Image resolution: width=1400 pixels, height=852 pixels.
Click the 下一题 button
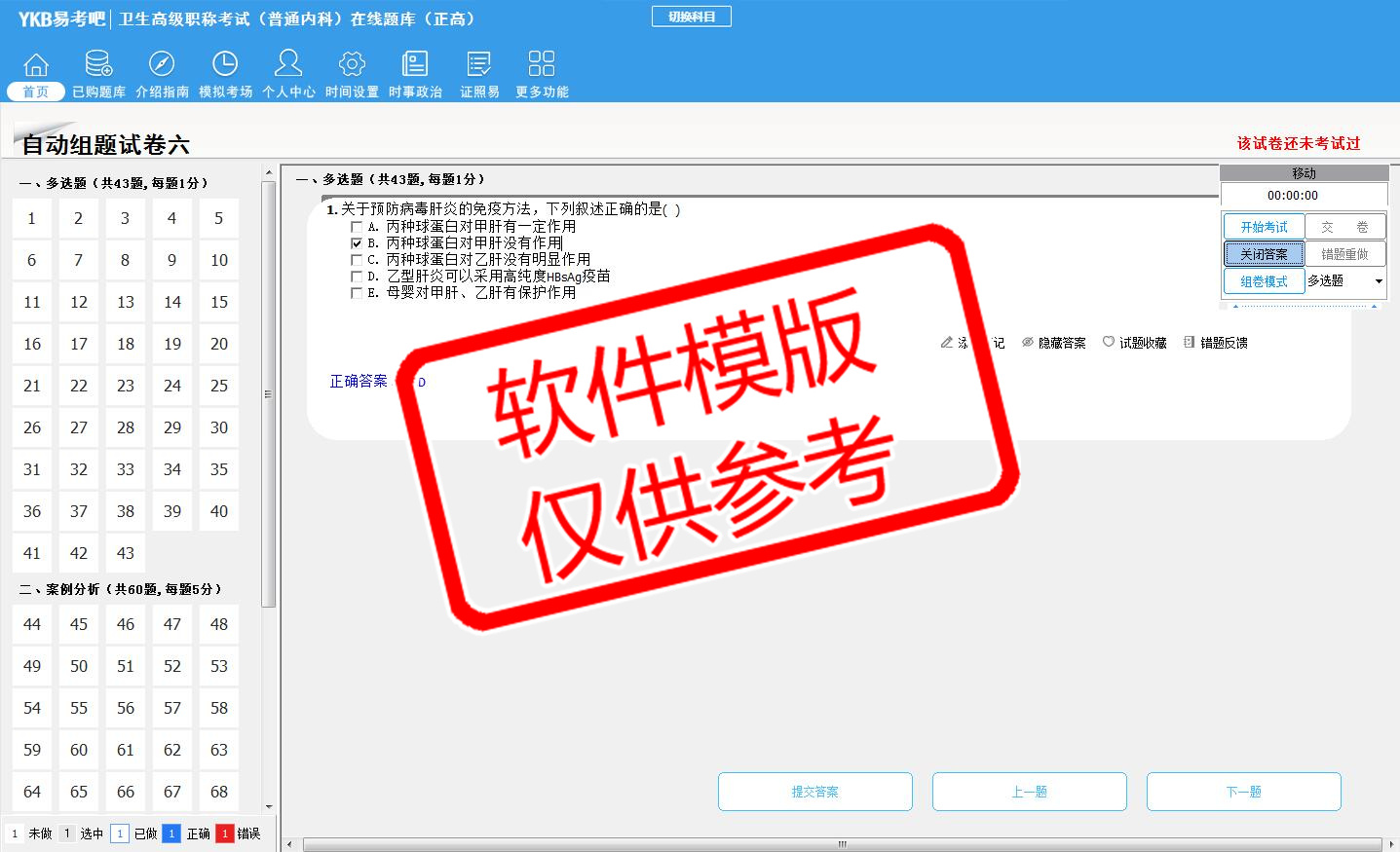coord(1244,792)
